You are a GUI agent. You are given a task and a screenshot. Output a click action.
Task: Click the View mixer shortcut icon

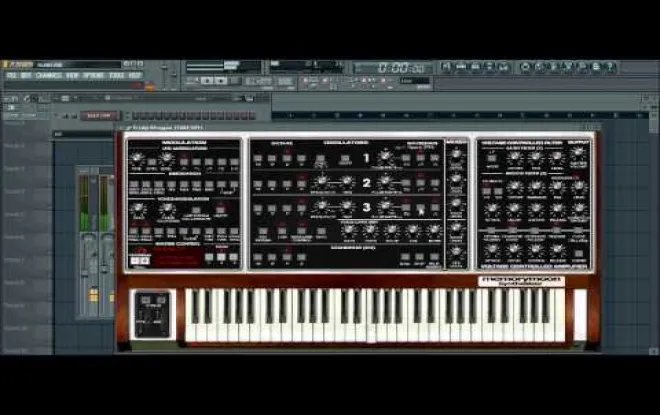504,67
